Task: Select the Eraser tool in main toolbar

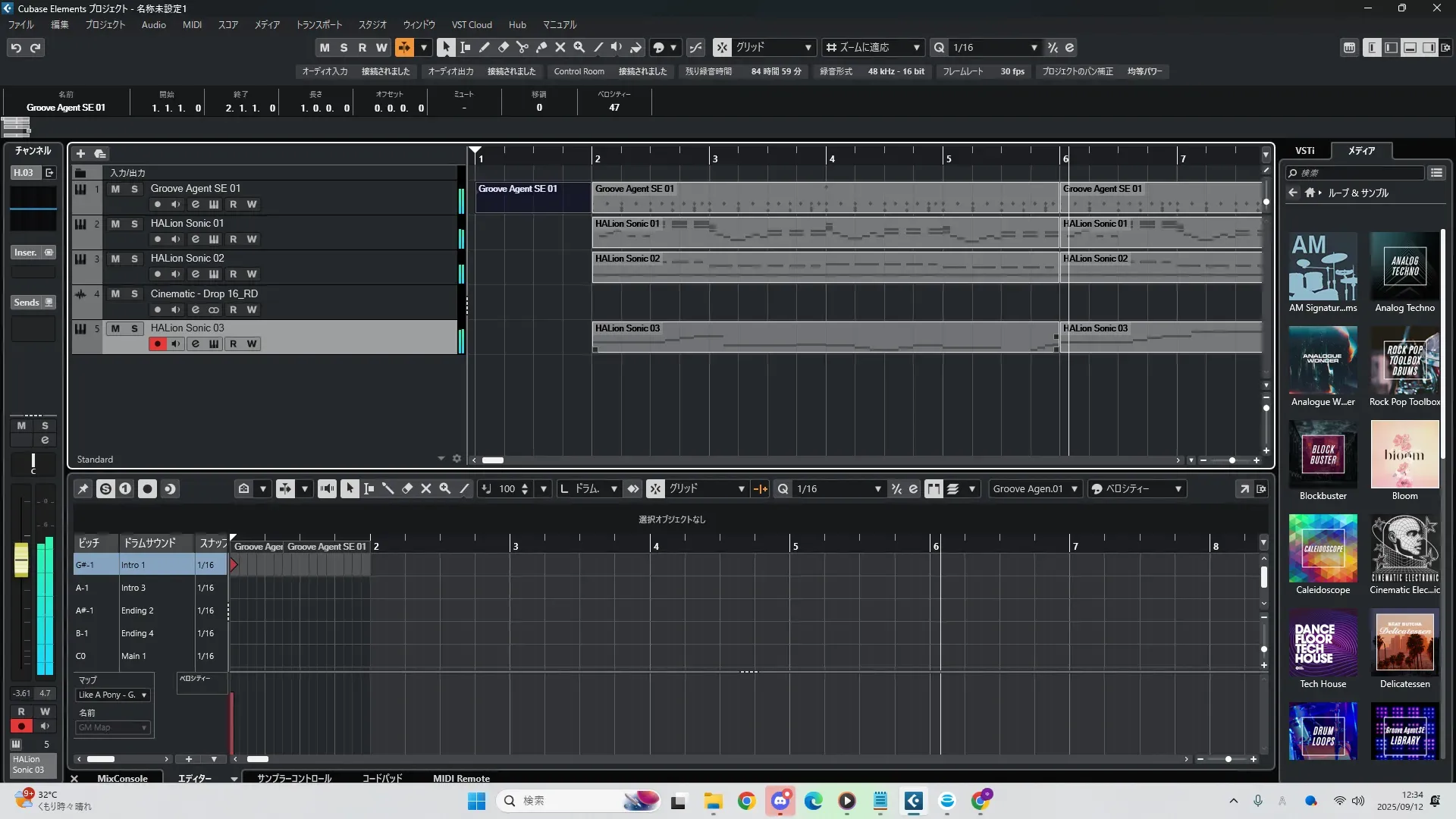Action: click(503, 47)
